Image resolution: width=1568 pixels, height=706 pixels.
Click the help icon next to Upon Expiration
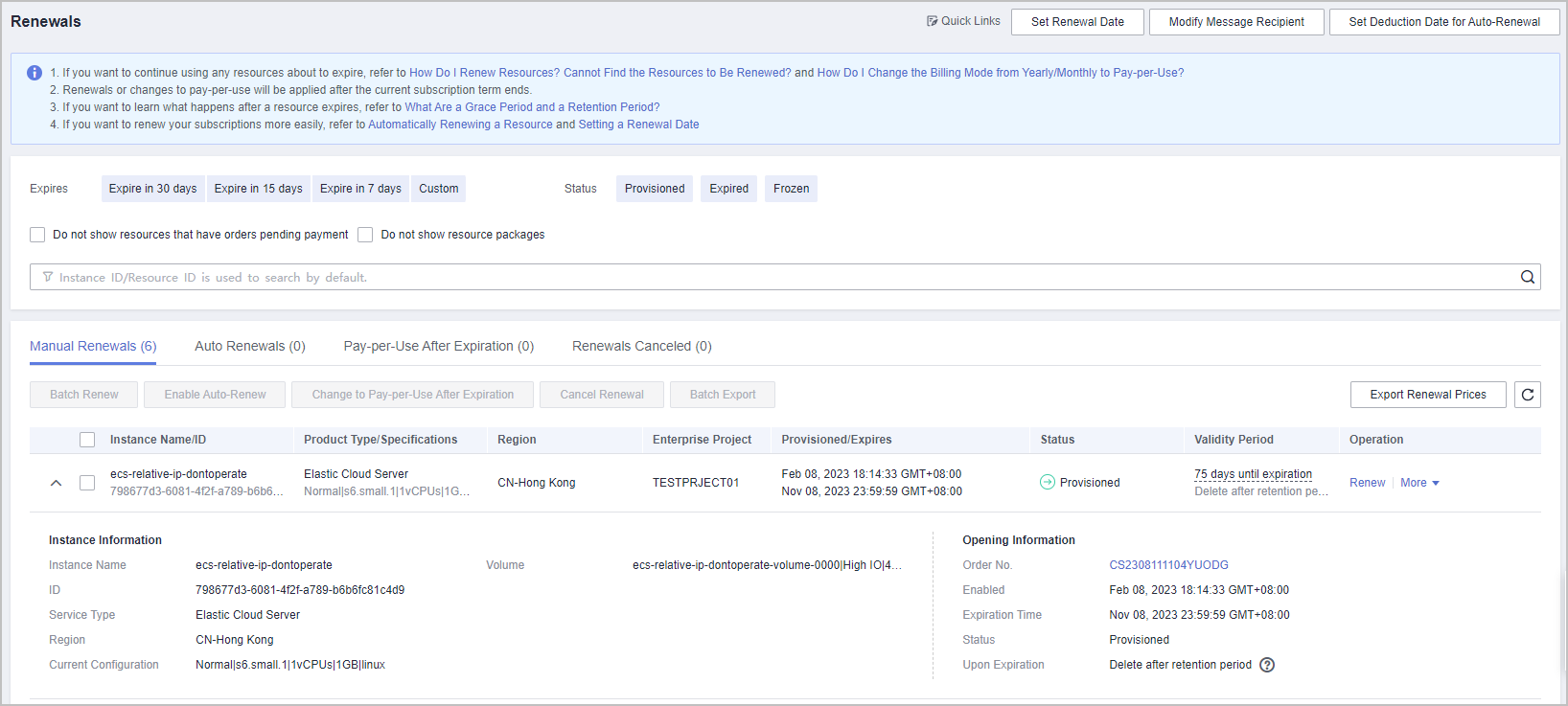coord(1266,665)
